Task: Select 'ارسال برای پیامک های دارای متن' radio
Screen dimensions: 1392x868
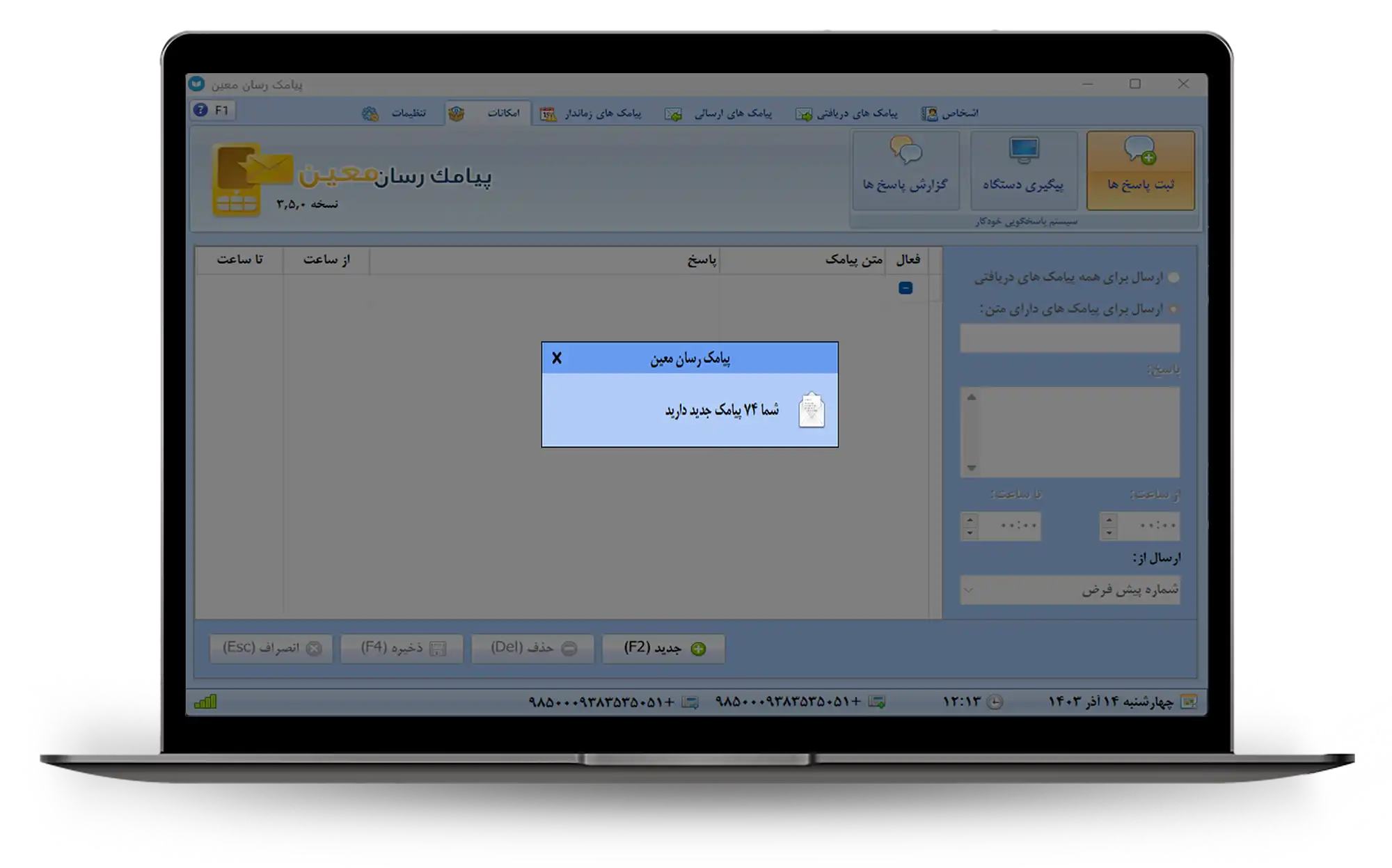Action: (1173, 309)
